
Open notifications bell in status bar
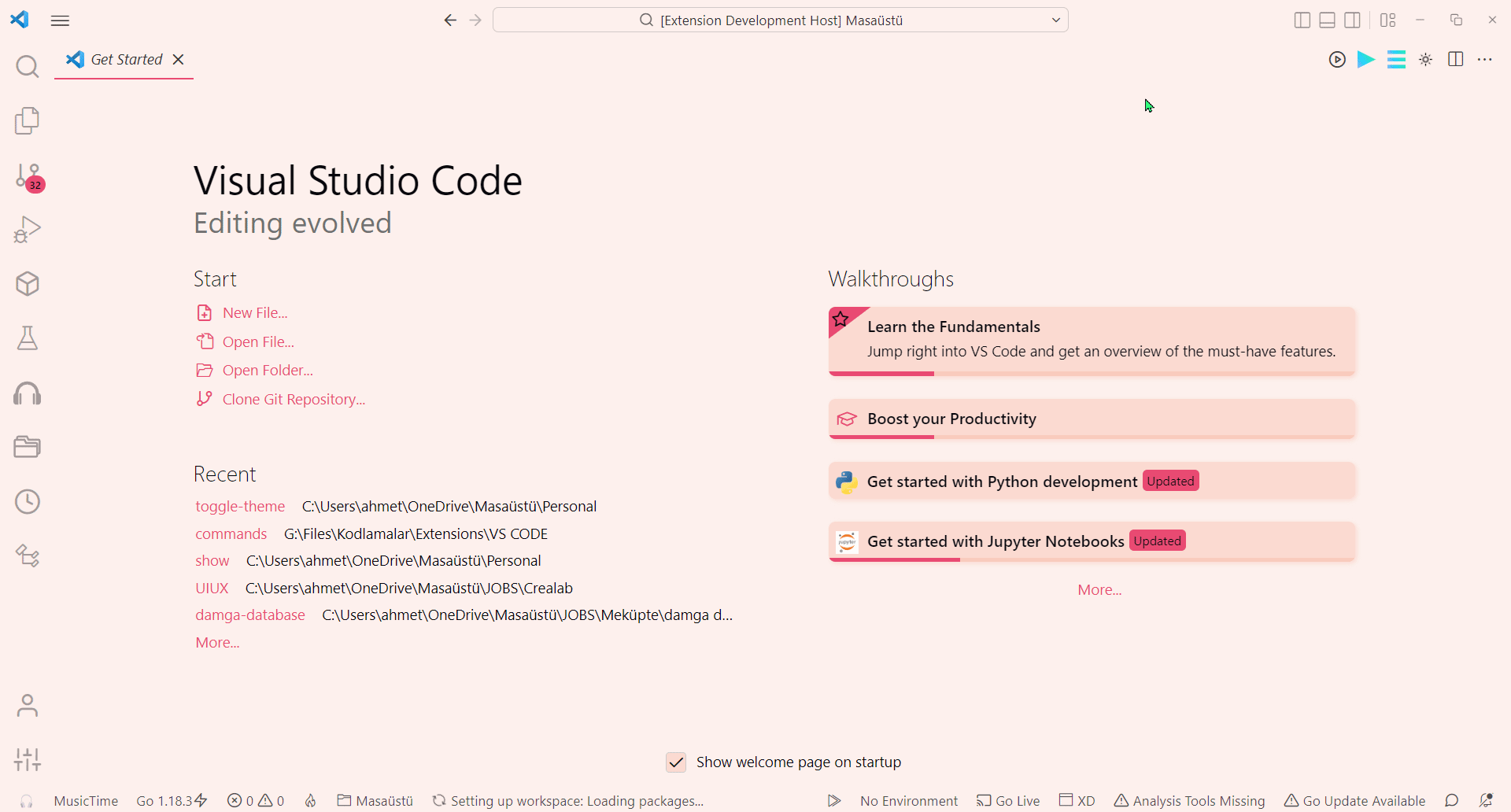pos(1486,801)
